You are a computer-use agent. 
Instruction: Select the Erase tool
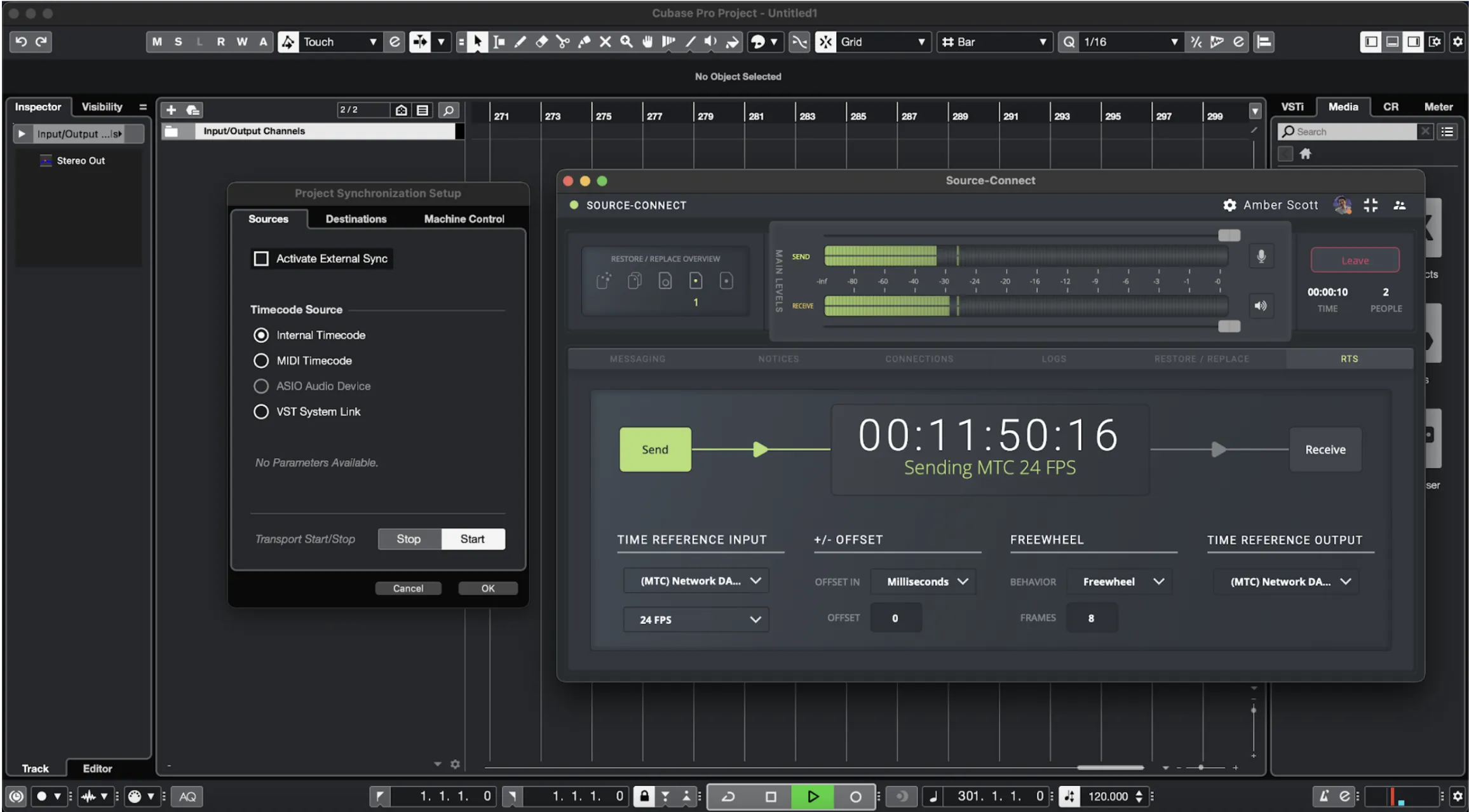click(x=541, y=42)
